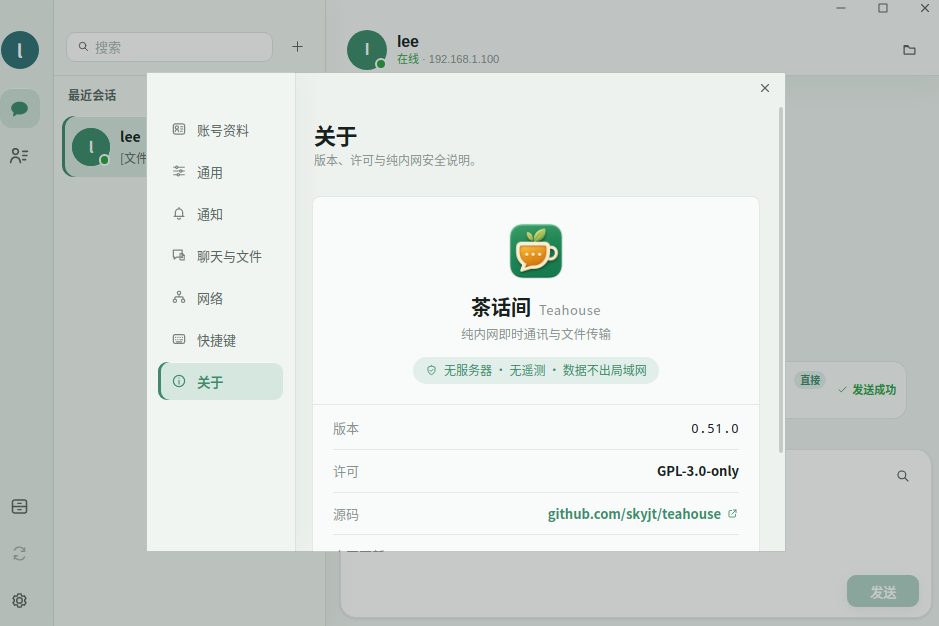
Task: Select 通知 settings section
Action: (220, 214)
